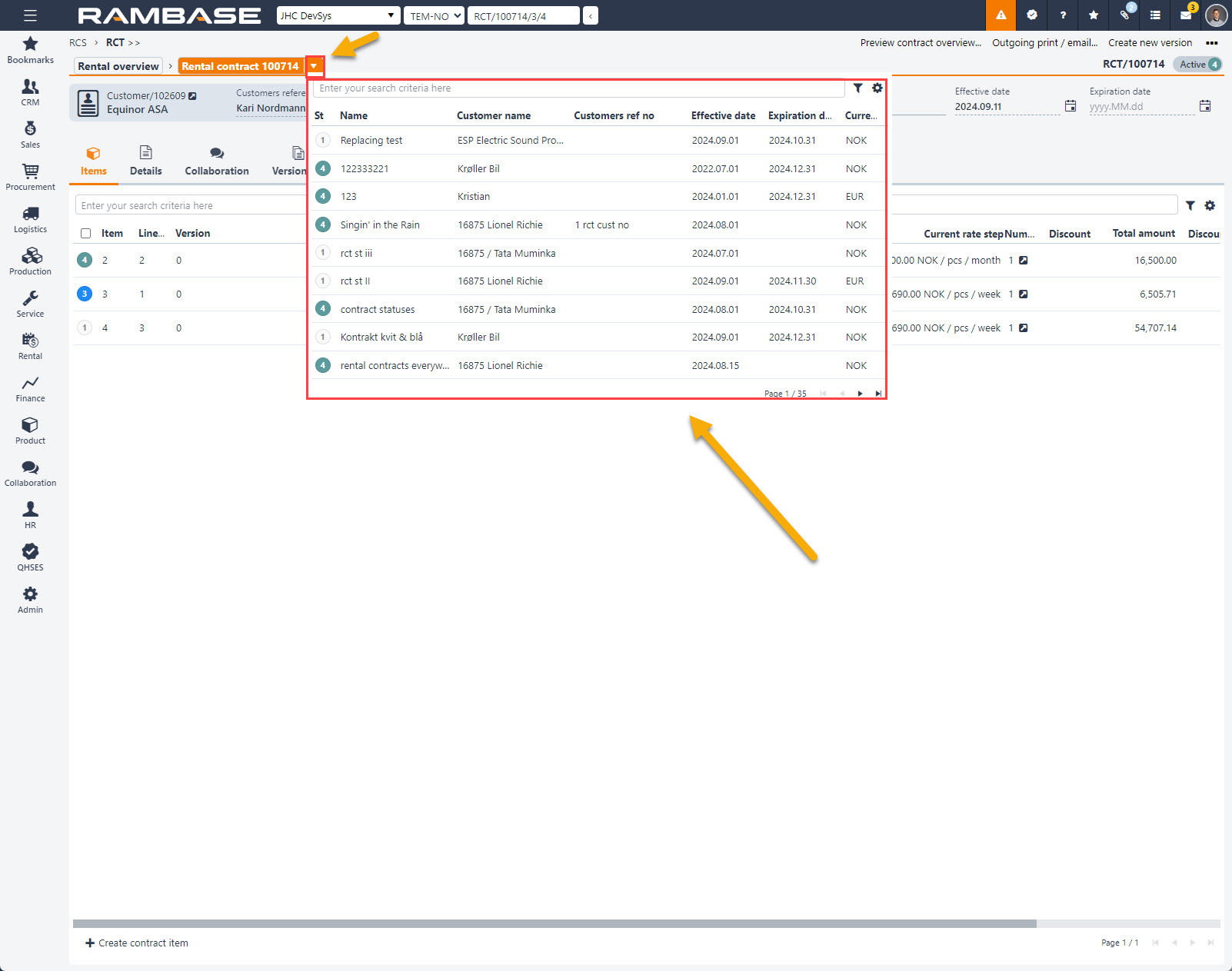Click the Rental sidebar icon
1232x971 pixels.
pyautogui.click(x=30, y=346)
